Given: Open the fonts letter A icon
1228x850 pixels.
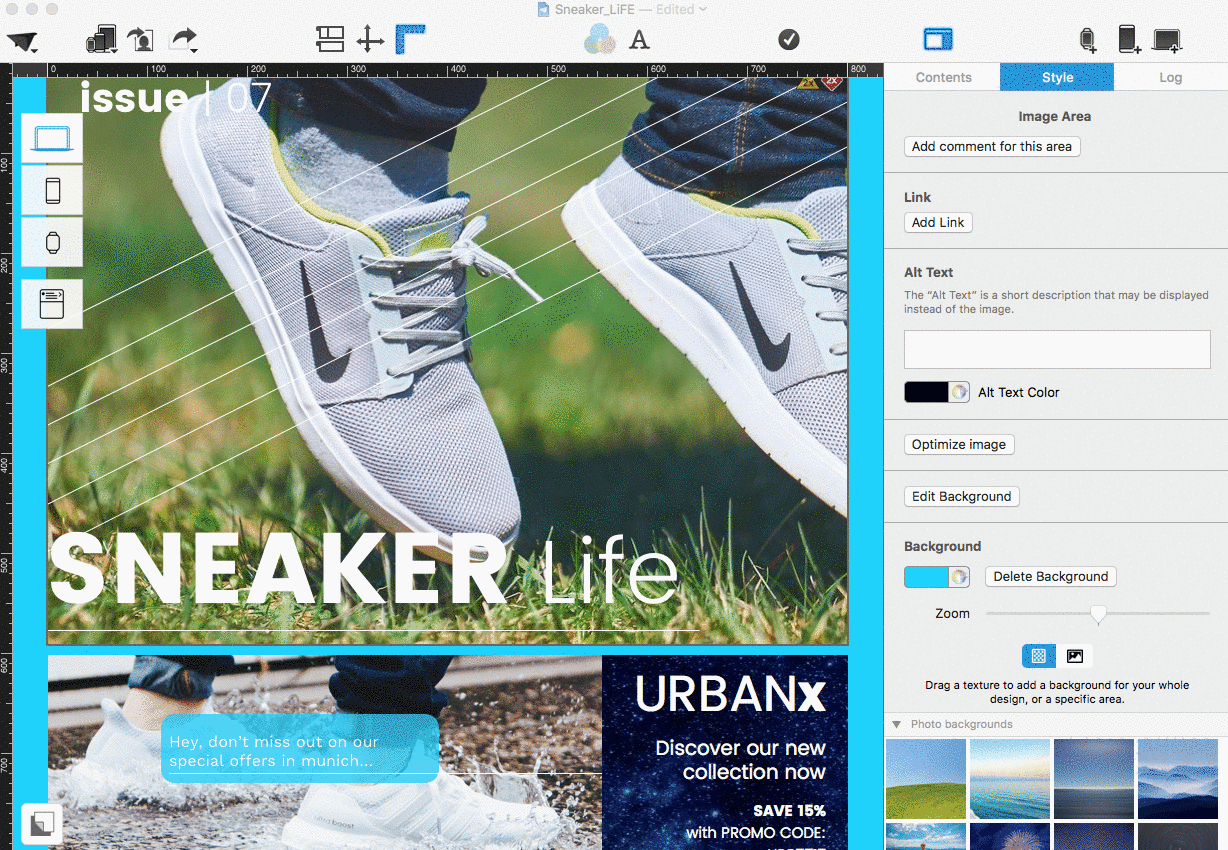Looking at the screenshot, I should click(x=639, y=40).
